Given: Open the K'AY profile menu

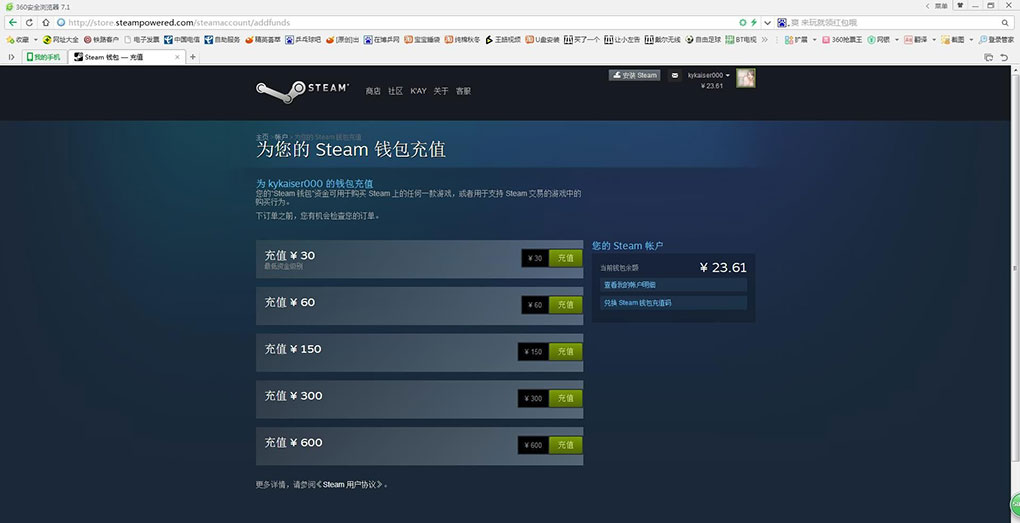Looking at the screenshot, I should [x=418, y=91].
